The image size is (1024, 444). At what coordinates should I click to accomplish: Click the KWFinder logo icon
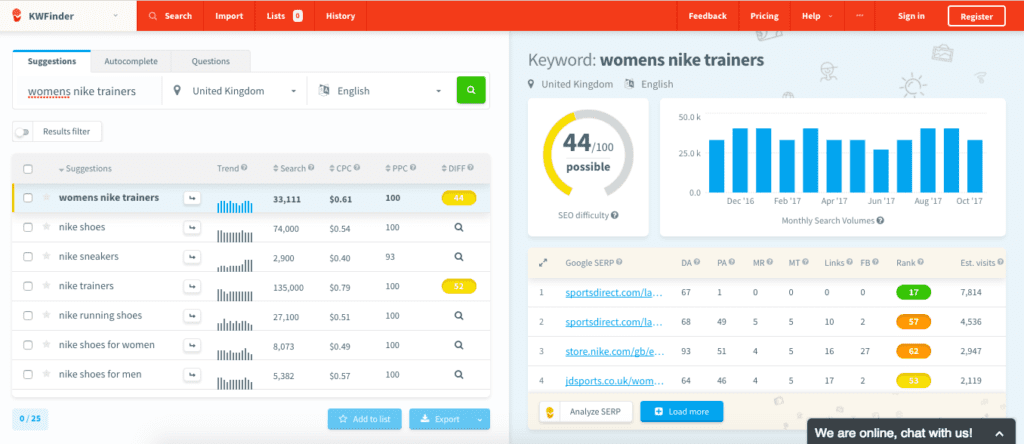(x=16, y=16)
